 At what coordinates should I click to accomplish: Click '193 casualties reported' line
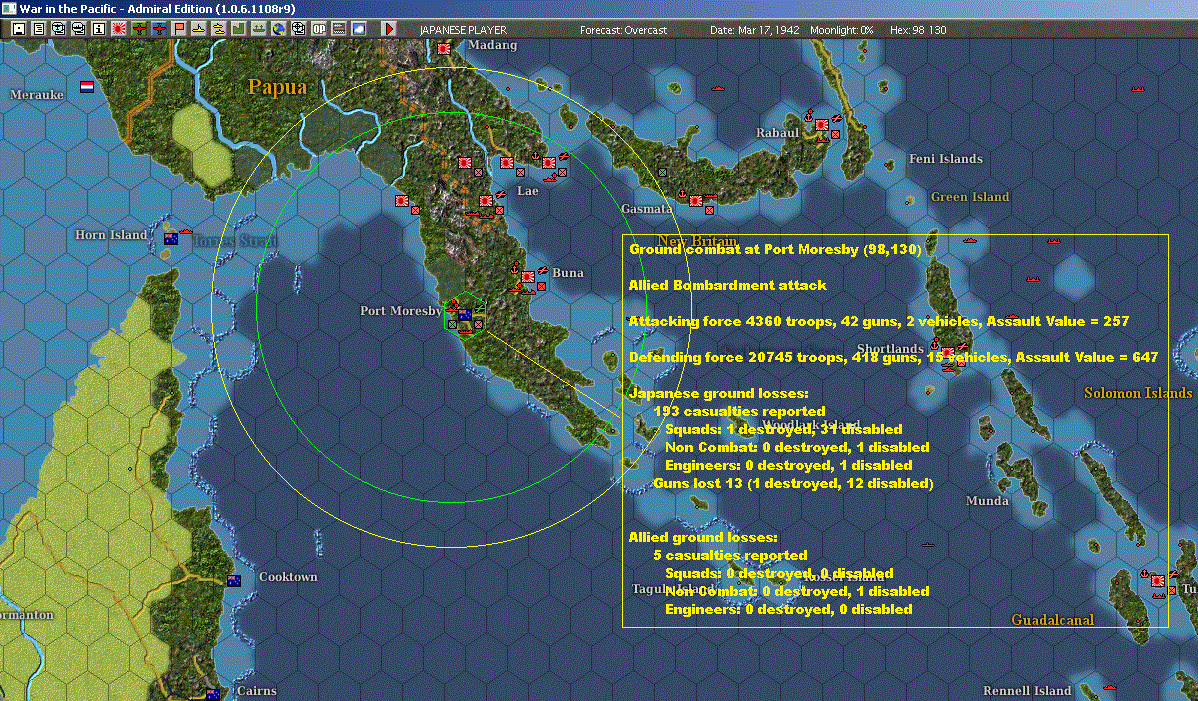[x=740, y=411]
